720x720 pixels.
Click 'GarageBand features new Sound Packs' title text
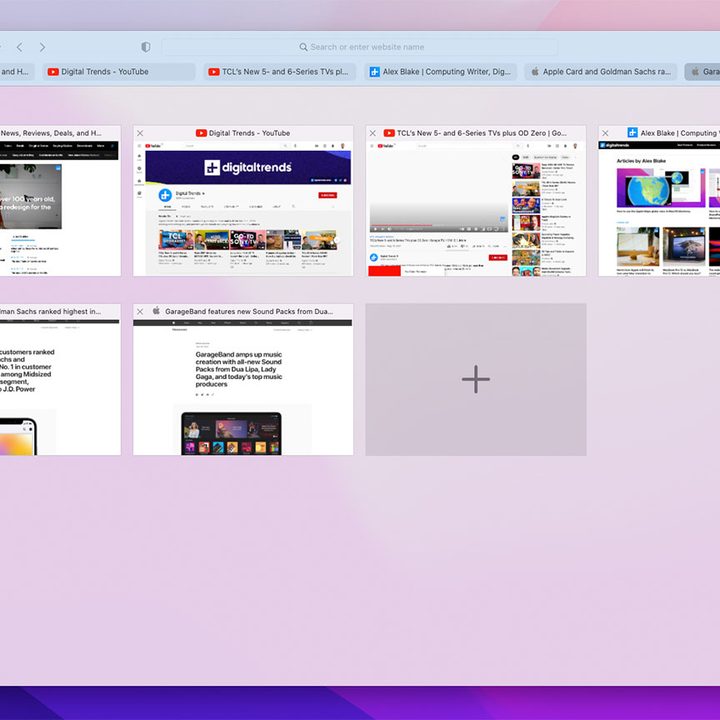pyautogui.click(x=249, y=311)
